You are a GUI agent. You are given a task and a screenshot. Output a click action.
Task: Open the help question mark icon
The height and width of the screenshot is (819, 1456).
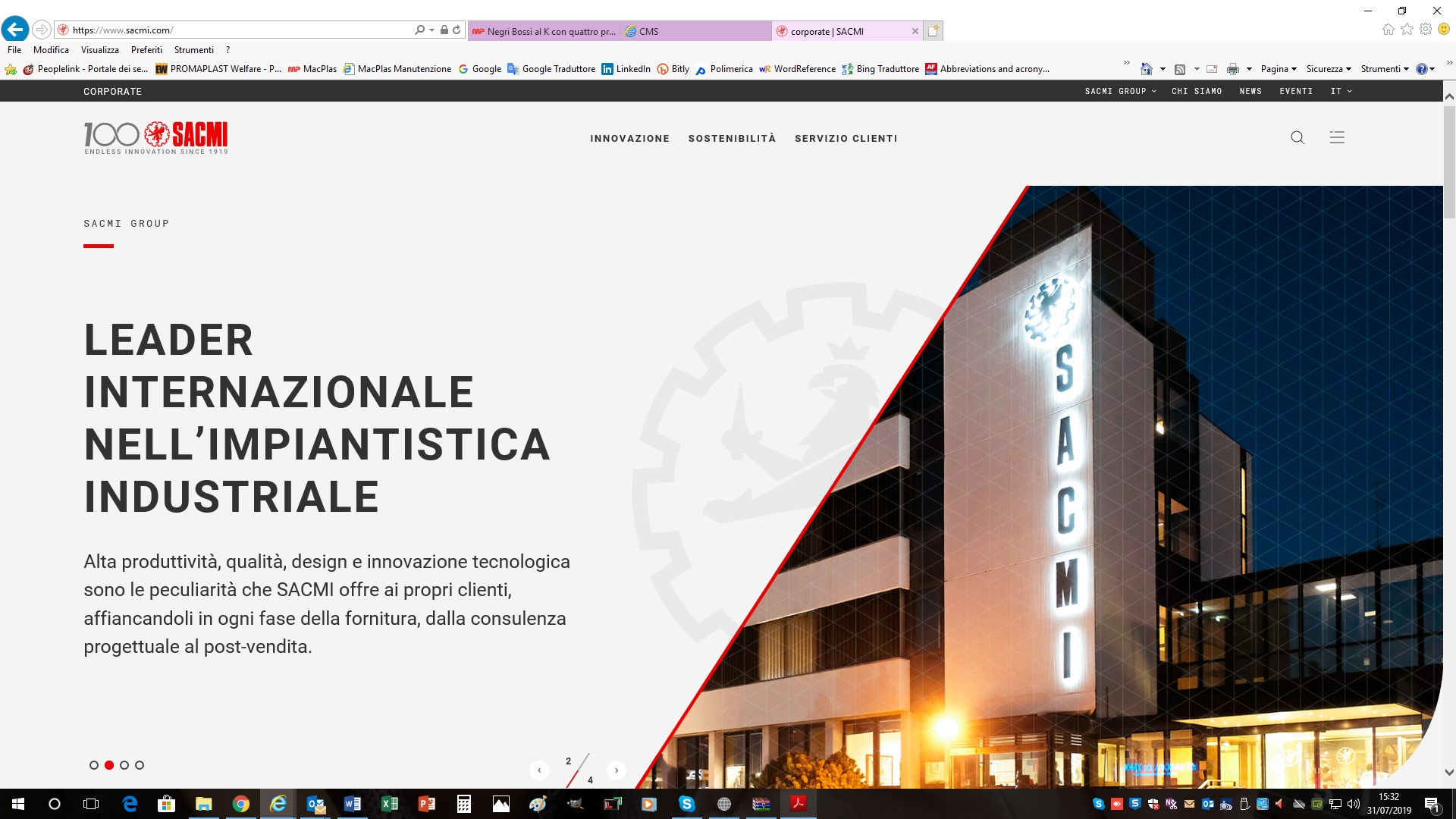click(1422, 69)
